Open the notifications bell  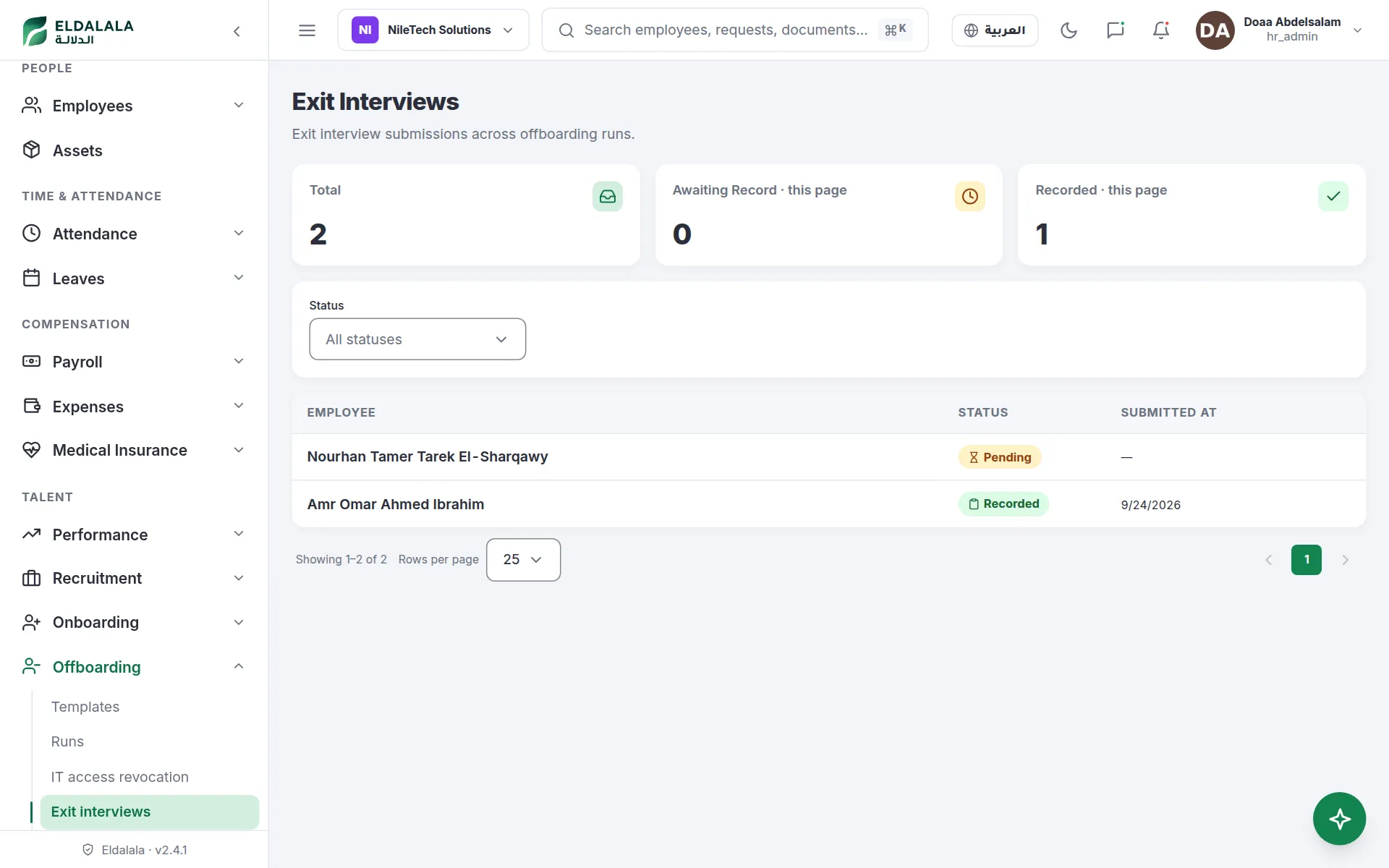(x=1161, y=30)
